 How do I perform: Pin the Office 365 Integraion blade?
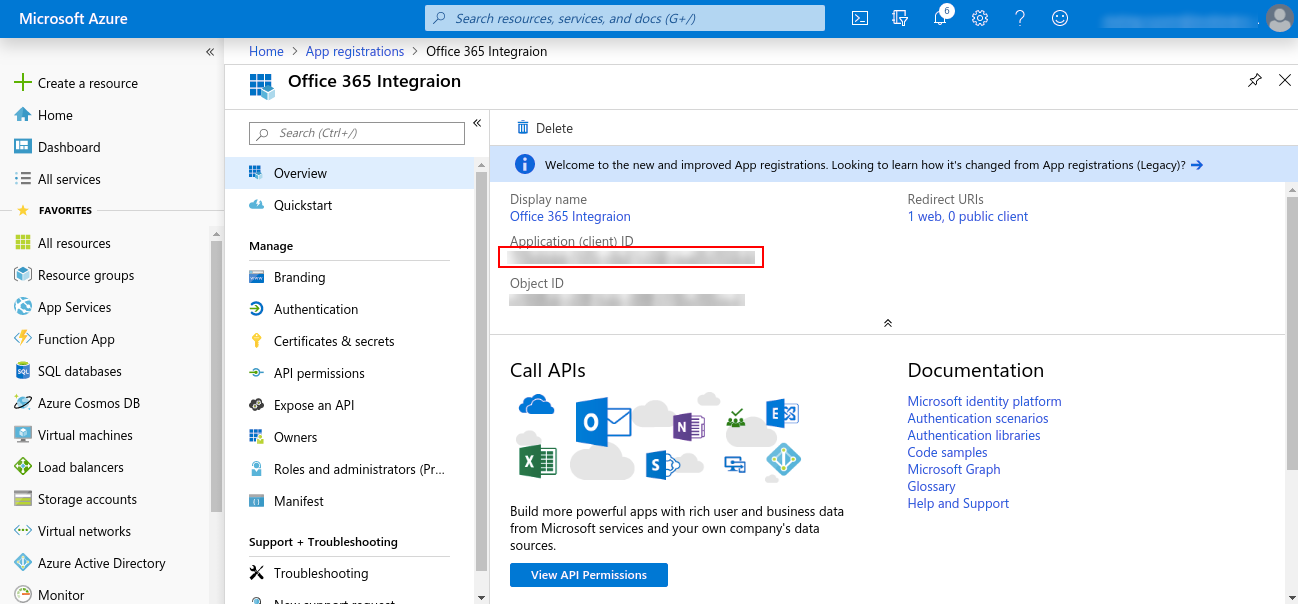click(x=1255, y=81)
